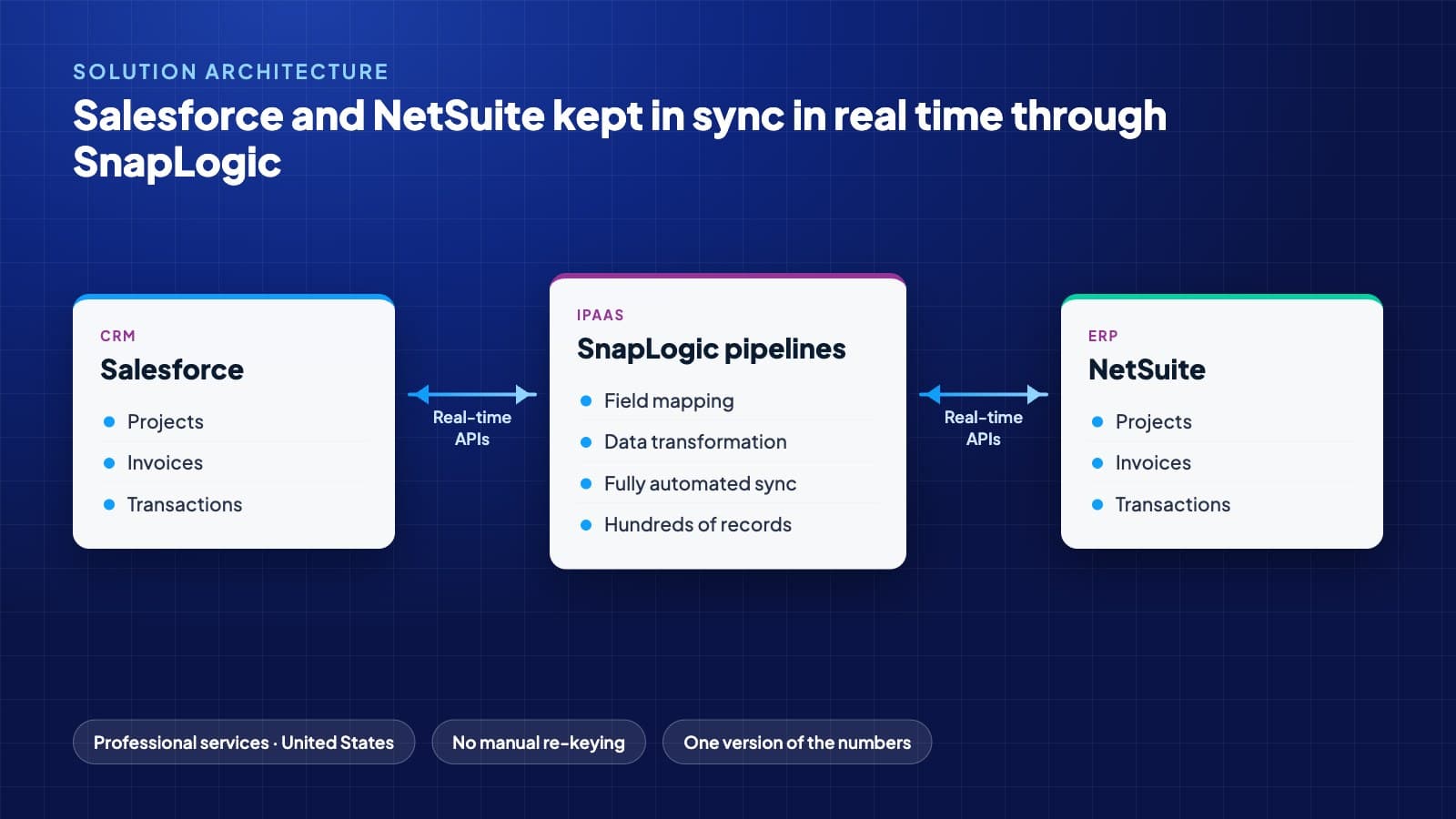Click Projects in the NetSuite card
1456x819 pixels.
click(x=1153, y=421)
